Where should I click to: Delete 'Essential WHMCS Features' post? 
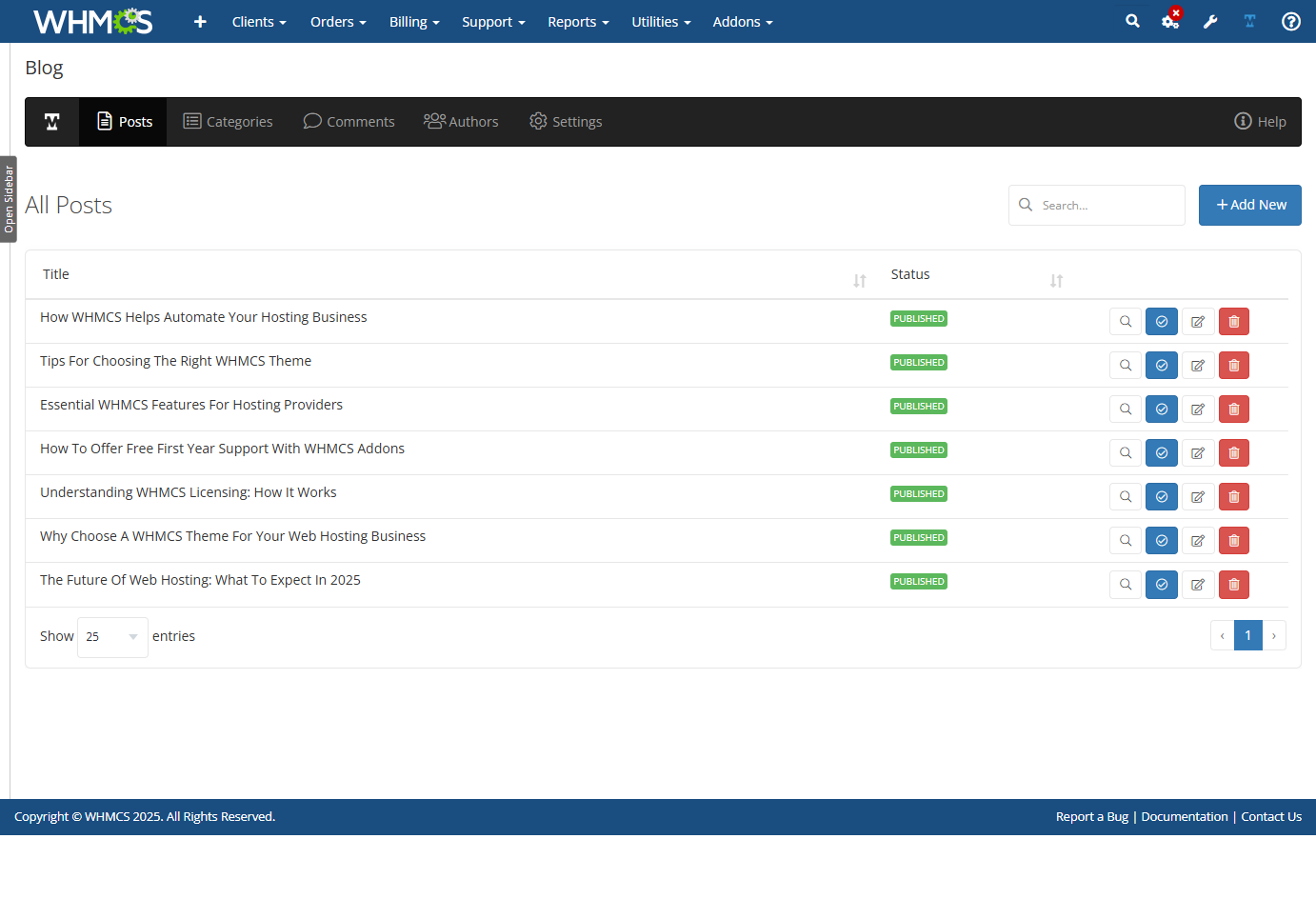tap(1234, 410)
